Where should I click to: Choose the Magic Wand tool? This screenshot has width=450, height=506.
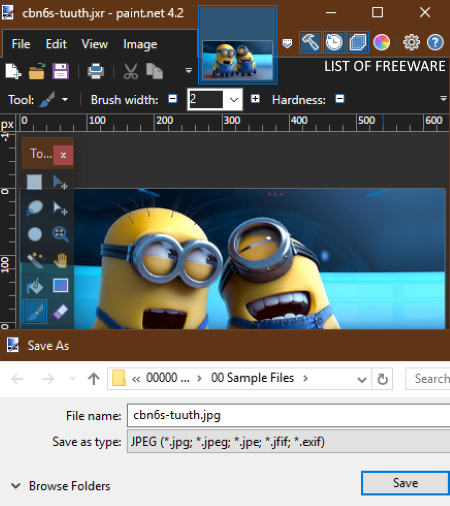pyautogui.click(x=35, y=260)
